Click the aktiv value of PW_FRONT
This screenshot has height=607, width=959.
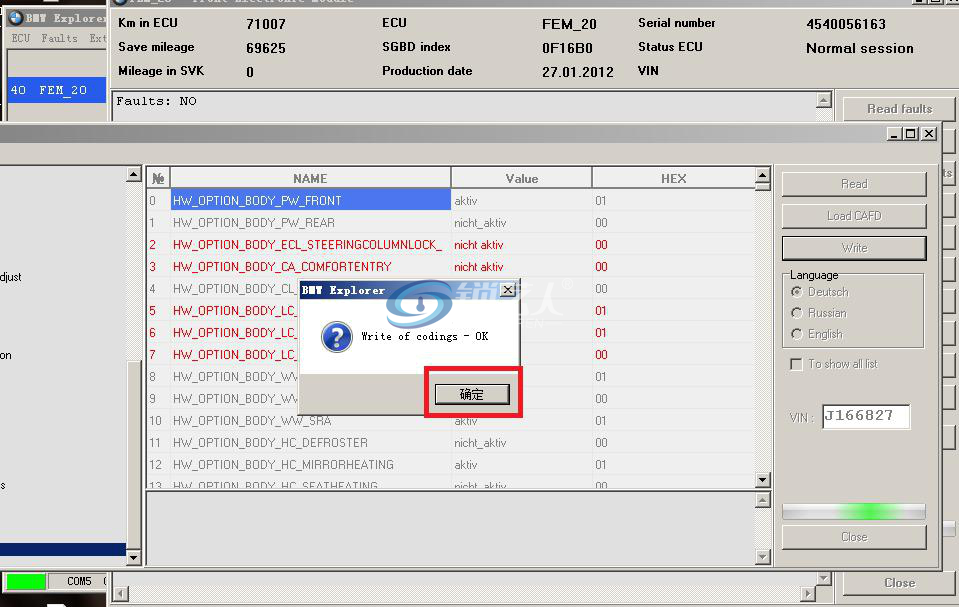[x=465, y=201]
